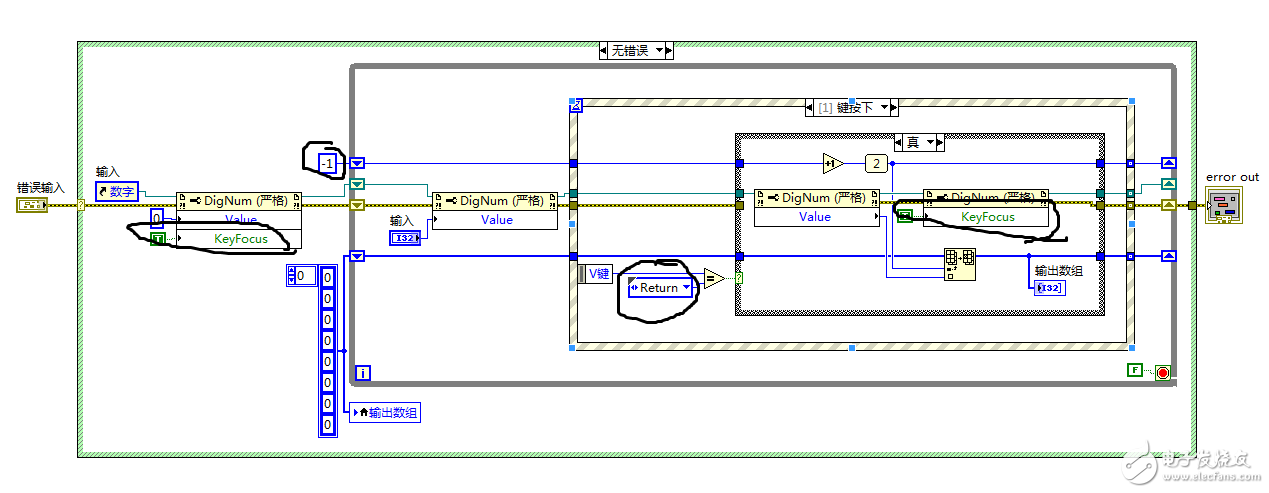Click the shift register wired to -1 constant
Image resolution: width=1269 pixels, height=493 pixels.
point(357,163)
